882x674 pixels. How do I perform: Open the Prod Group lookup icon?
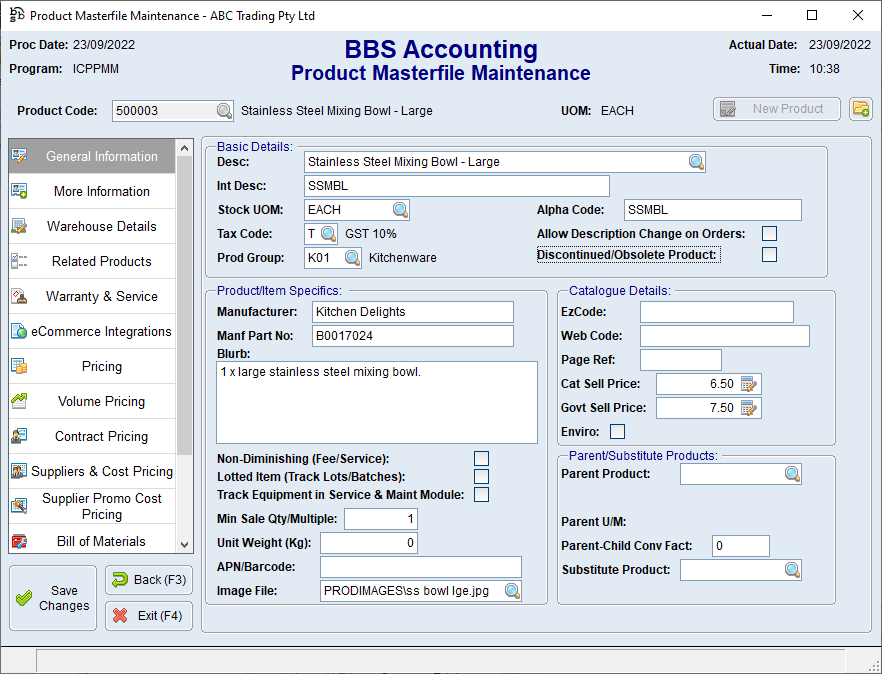(x=352, y=258)
